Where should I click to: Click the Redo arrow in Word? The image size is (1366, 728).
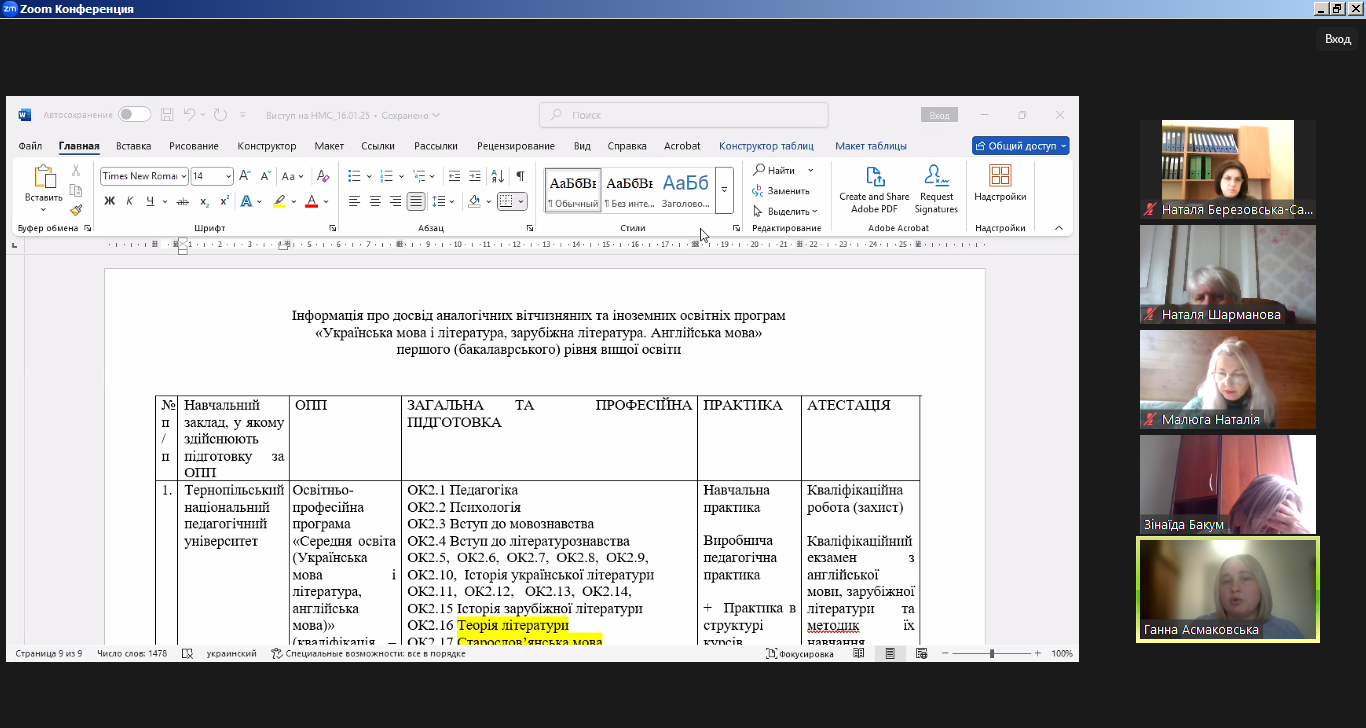click(x=220, y=115)
